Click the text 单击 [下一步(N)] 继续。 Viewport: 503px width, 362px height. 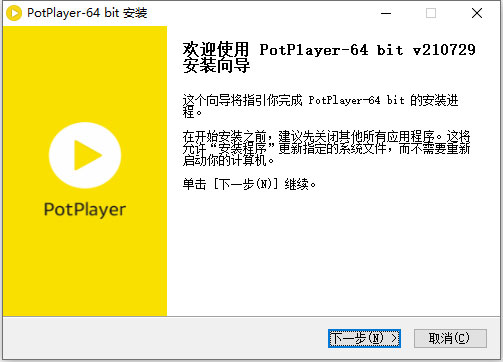coord(249,184)
